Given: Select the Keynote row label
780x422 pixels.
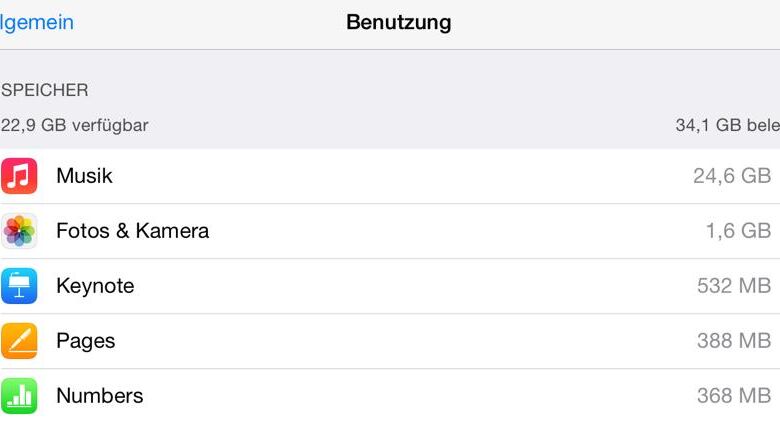Looking at the screenshot, I should [x=95, y=286].
